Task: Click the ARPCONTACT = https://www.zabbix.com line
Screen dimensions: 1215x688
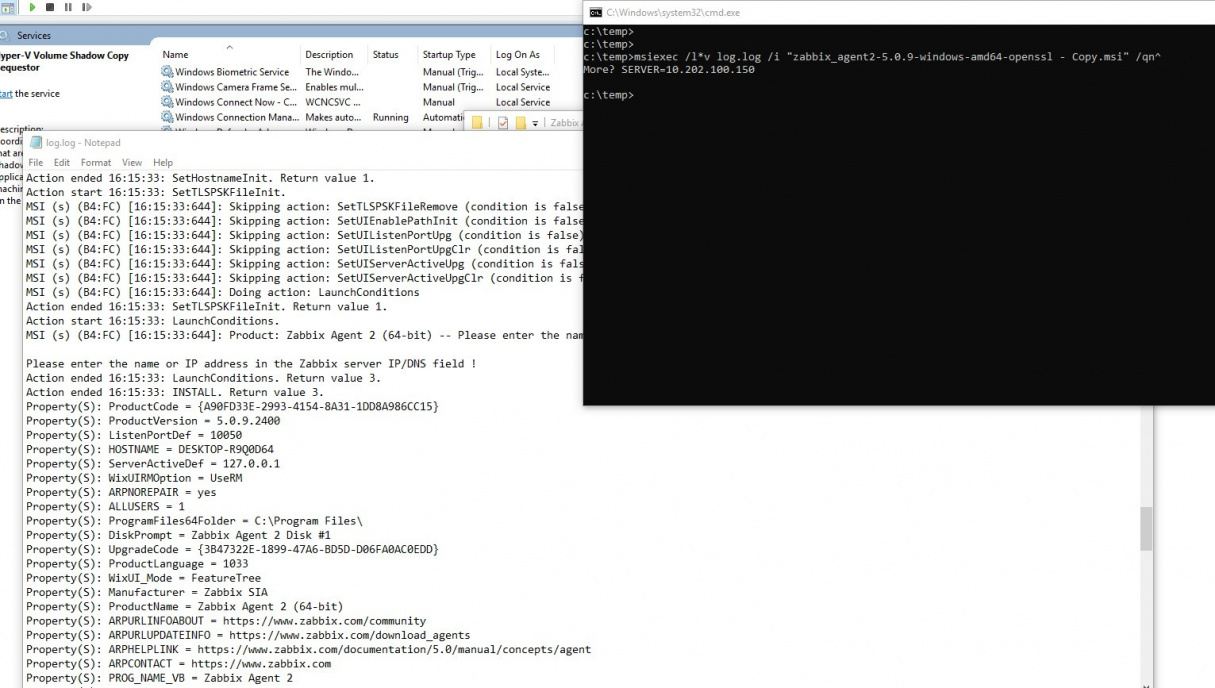Action: (178, 663)
